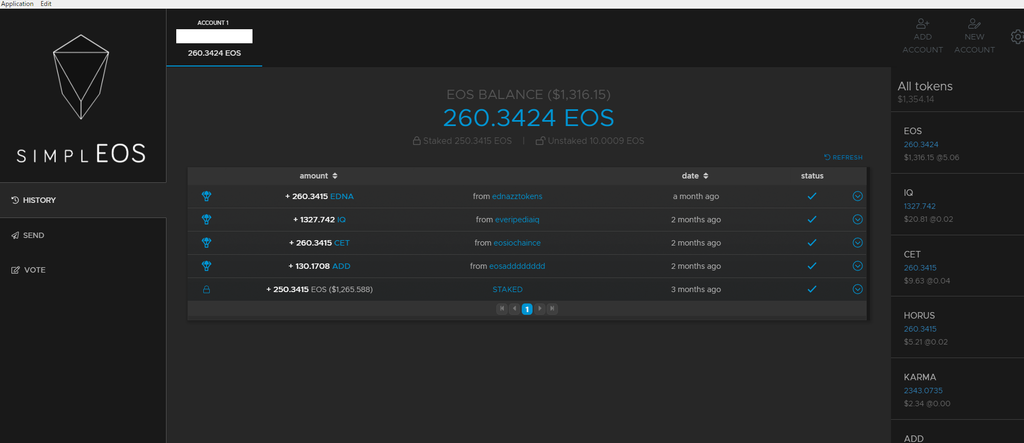Open the Application menu

pyautogui.click(x=17, y=4)
